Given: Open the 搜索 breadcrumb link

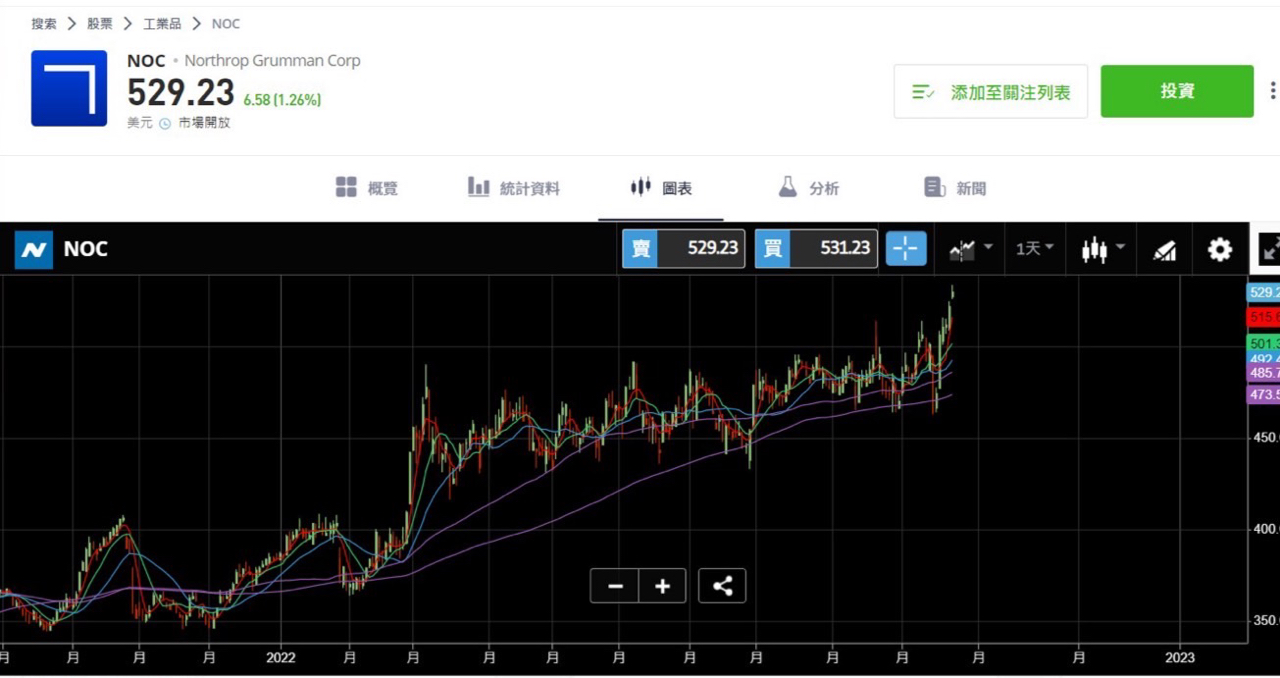Looking at the screenshot, I should point(44,24).
